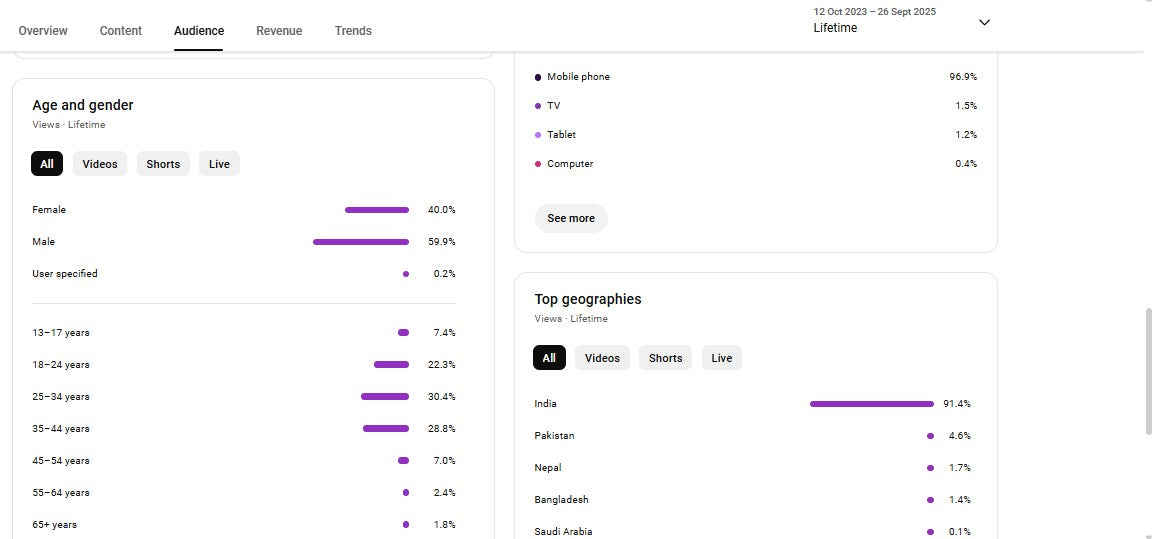
Task: Select All chip in Age and gender
Action: [x=47, y=164]
